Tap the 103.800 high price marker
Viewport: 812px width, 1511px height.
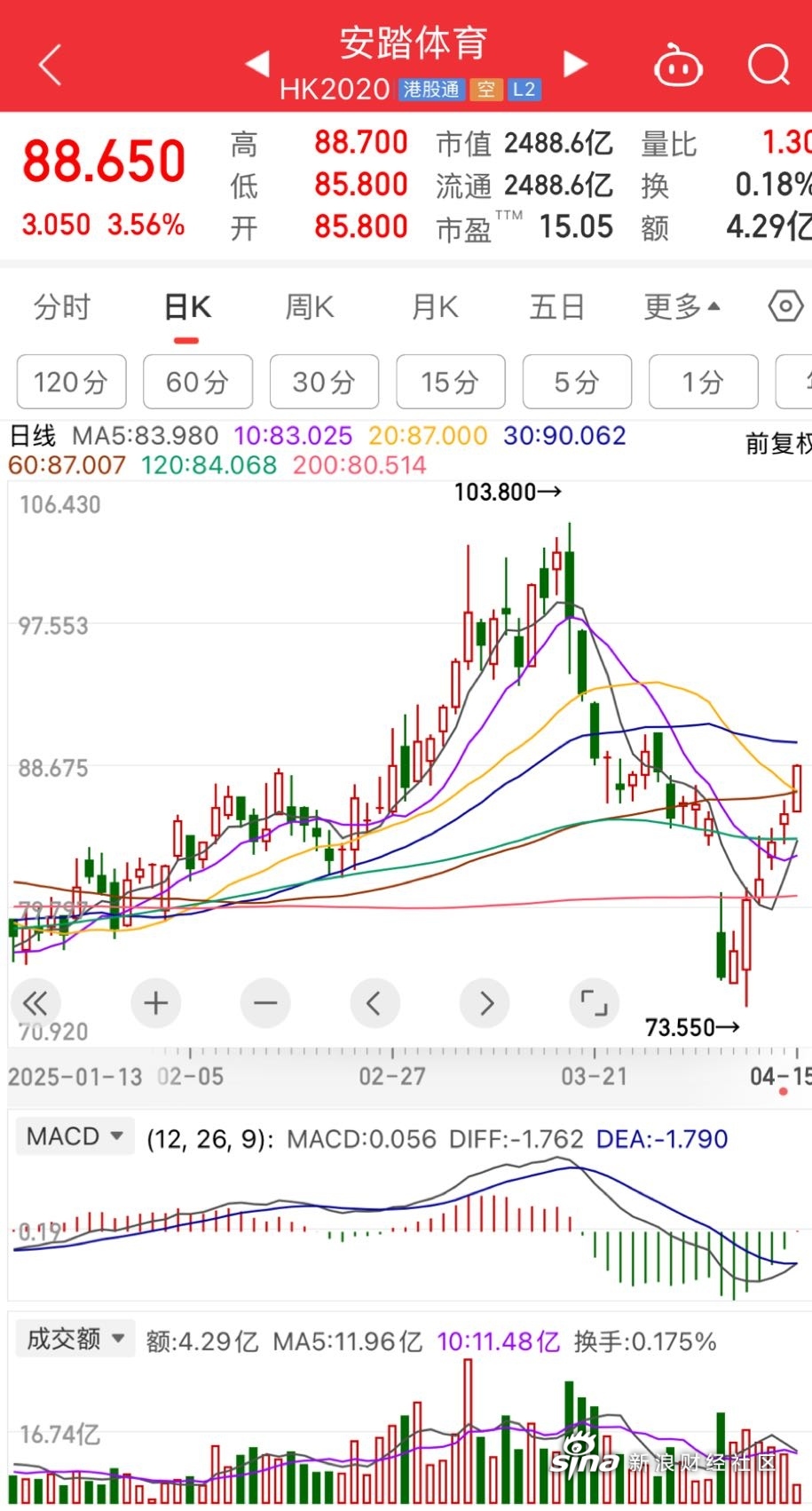pyautogui.click(x=508, y=492)
